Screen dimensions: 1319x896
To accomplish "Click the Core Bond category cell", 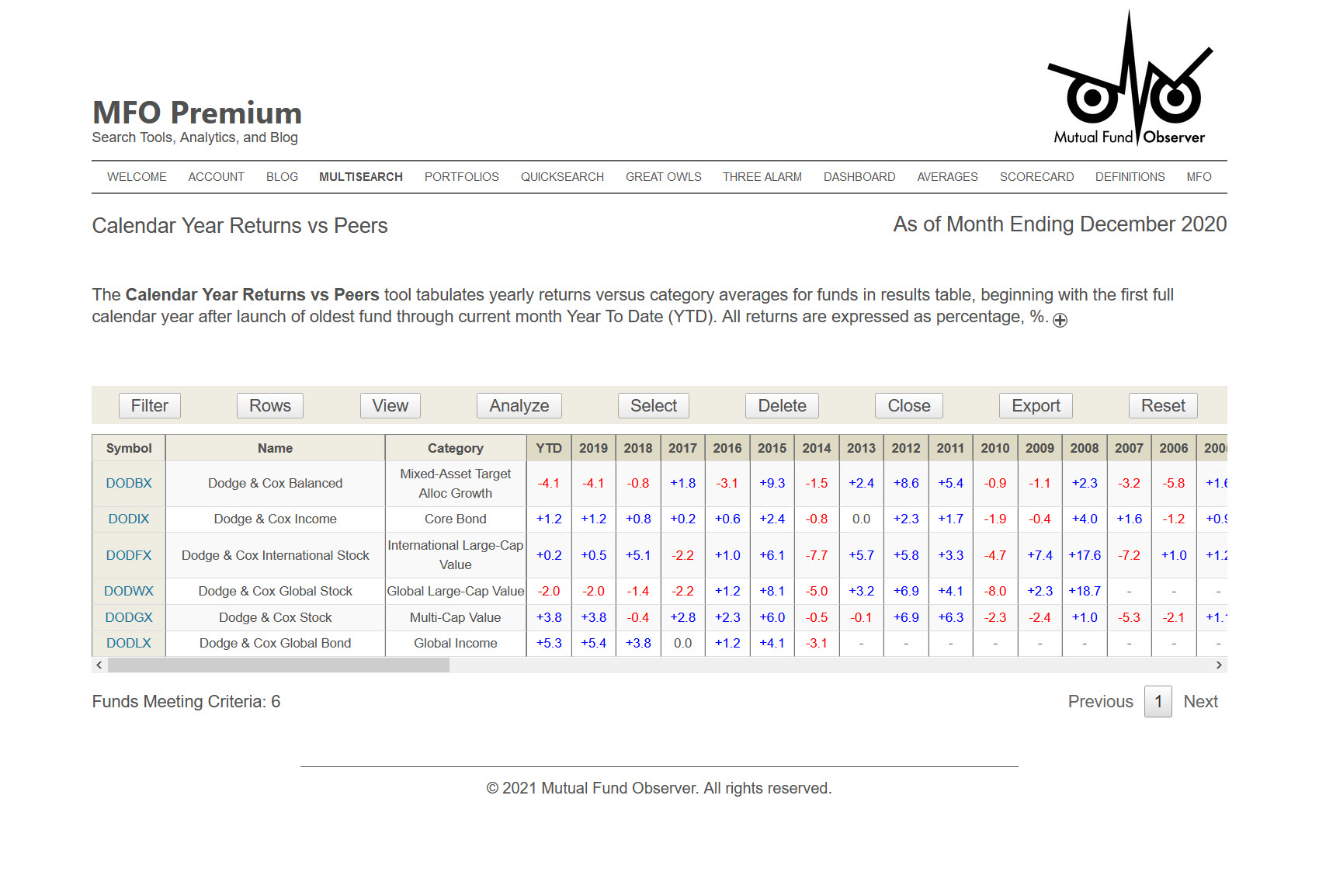I will (456, 519).
